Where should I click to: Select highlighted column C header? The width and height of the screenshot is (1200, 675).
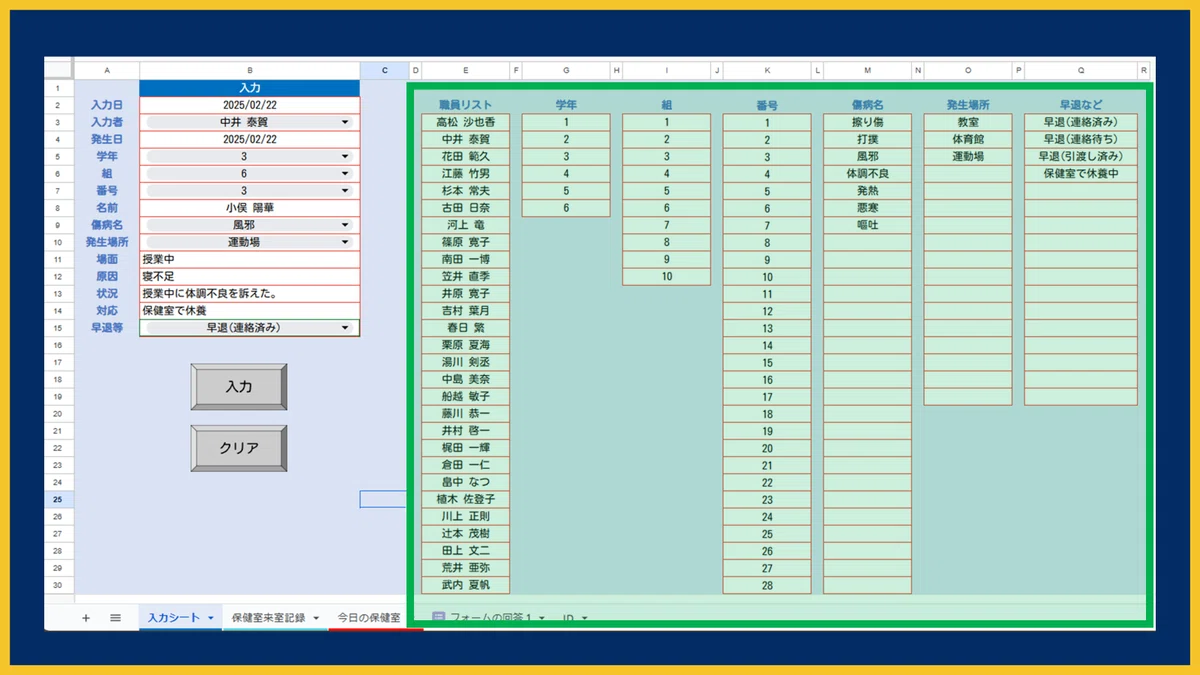[384, 71]
